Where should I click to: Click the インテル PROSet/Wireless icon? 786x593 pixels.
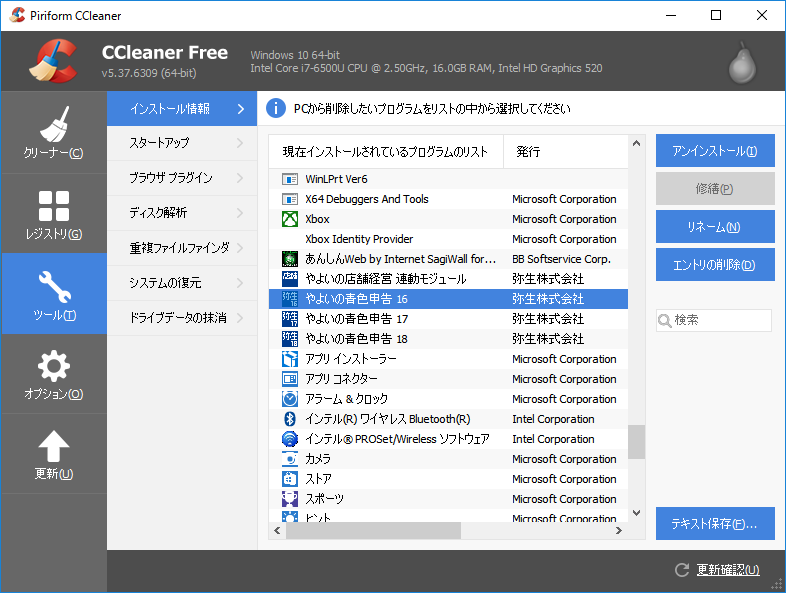click(x=290, y=439)
